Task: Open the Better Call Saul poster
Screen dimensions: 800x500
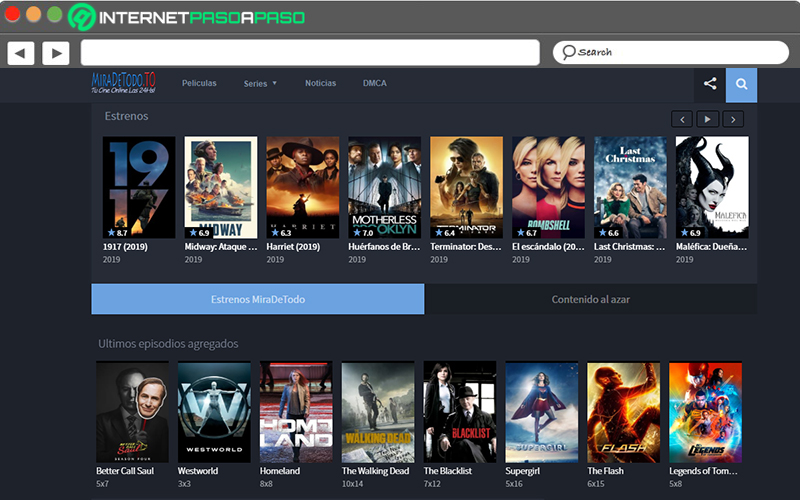Action: 133,412
